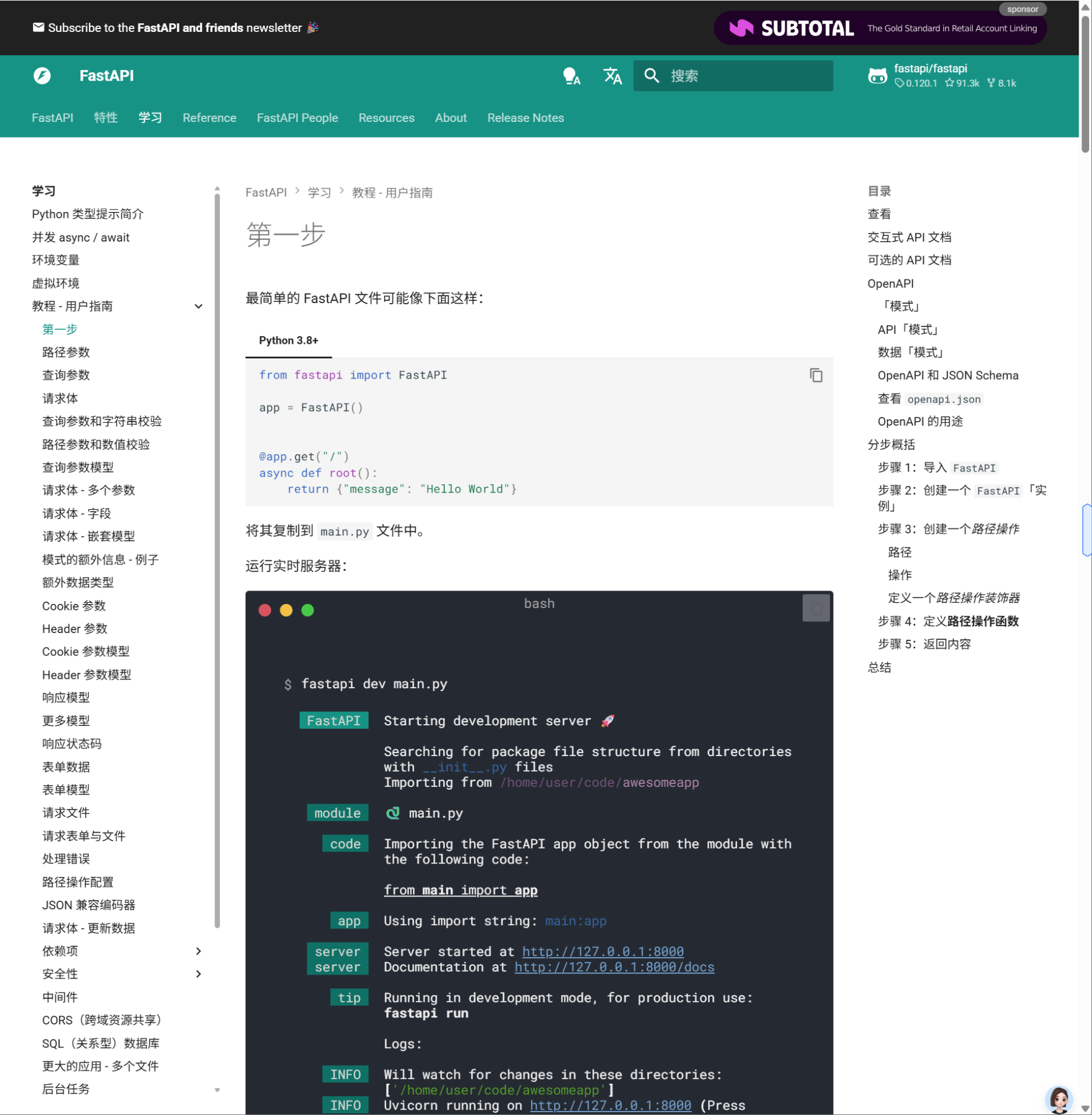Click the page vertical scrollbar thumb
Viewport: 1092px width, 1115px height.
[1085, 81]
